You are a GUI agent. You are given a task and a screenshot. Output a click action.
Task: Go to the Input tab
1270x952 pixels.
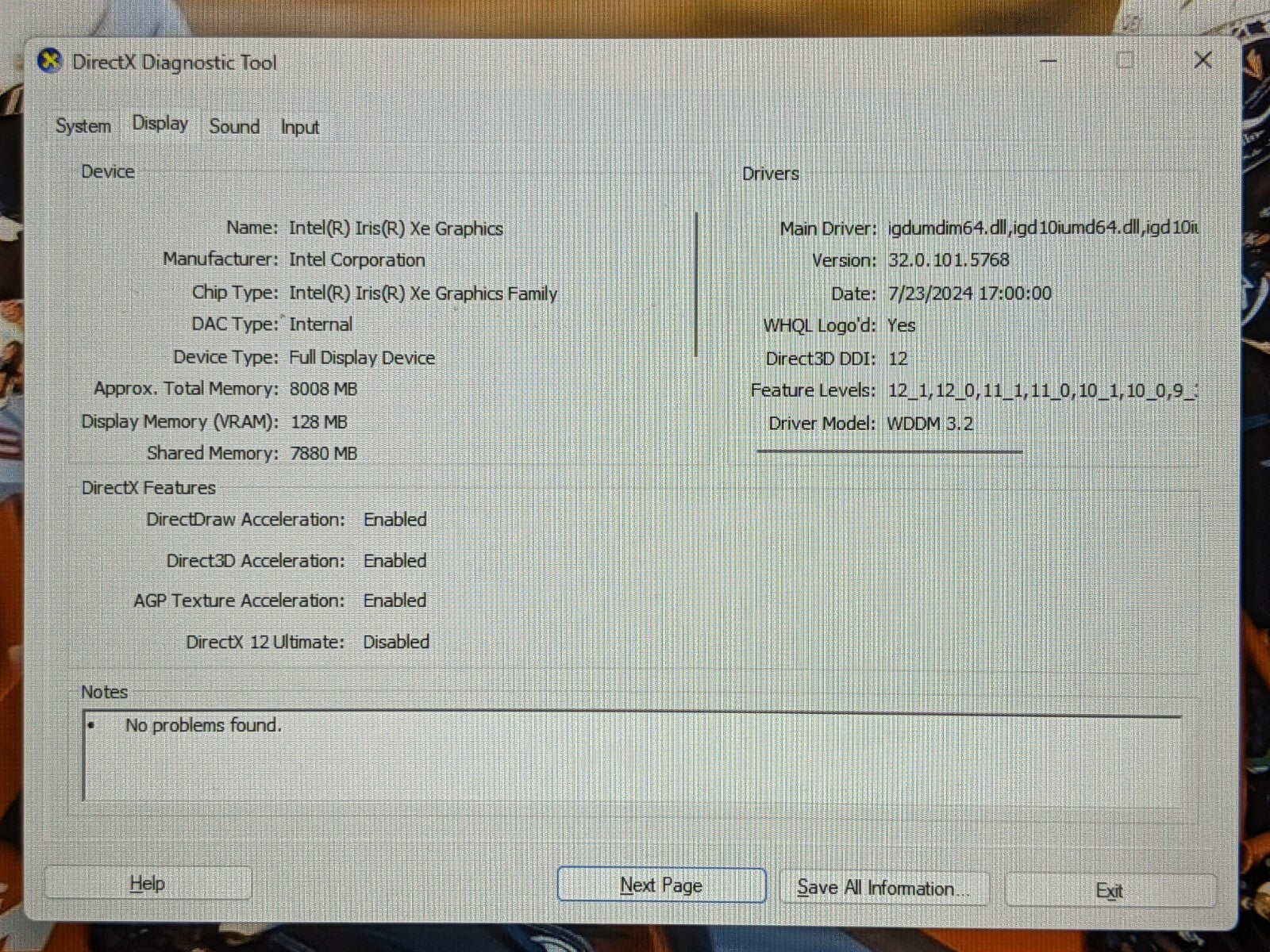pyautogui.click(x=299, y=128)
